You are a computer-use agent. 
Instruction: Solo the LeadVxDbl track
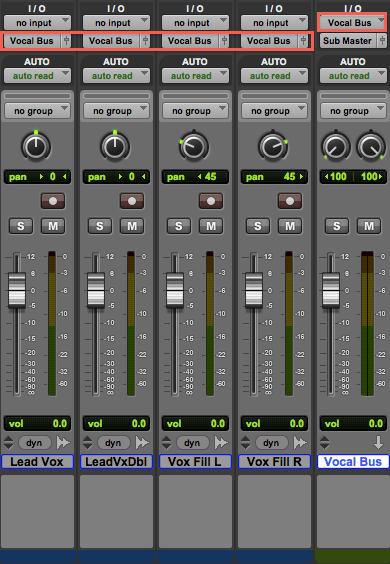click(x=100, y=226)
